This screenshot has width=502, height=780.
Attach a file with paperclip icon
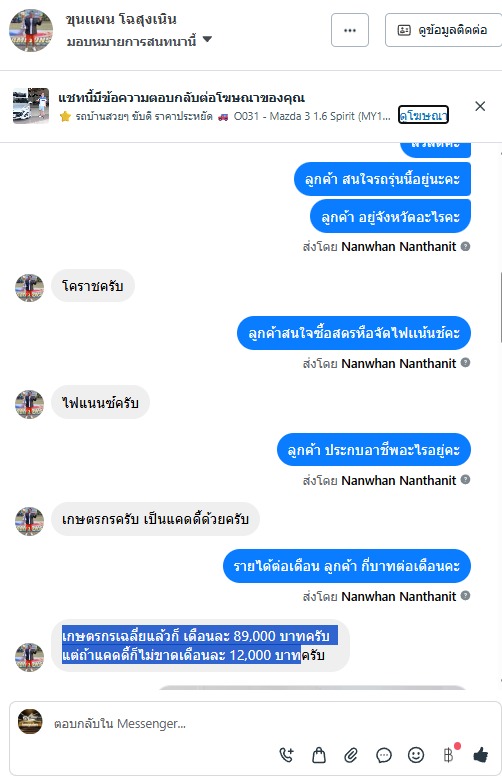(x=351, y=755)
